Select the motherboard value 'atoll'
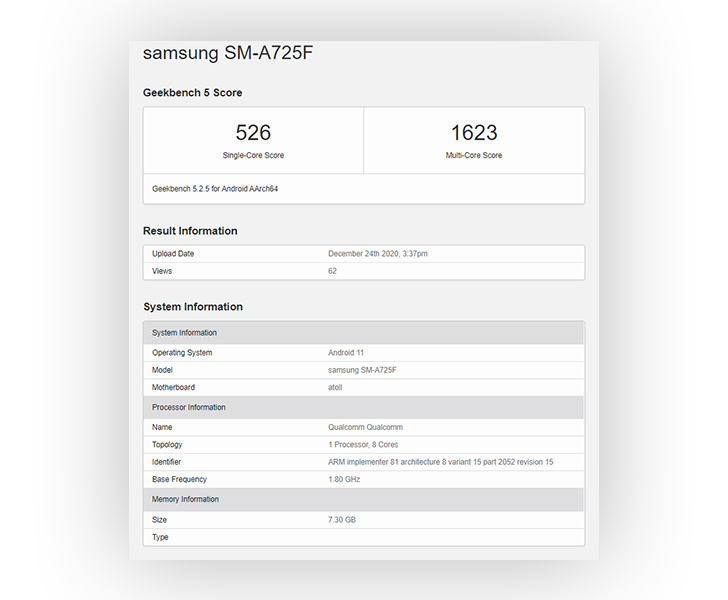Viewport: 728px width, 600px height. tap(335, 387)
